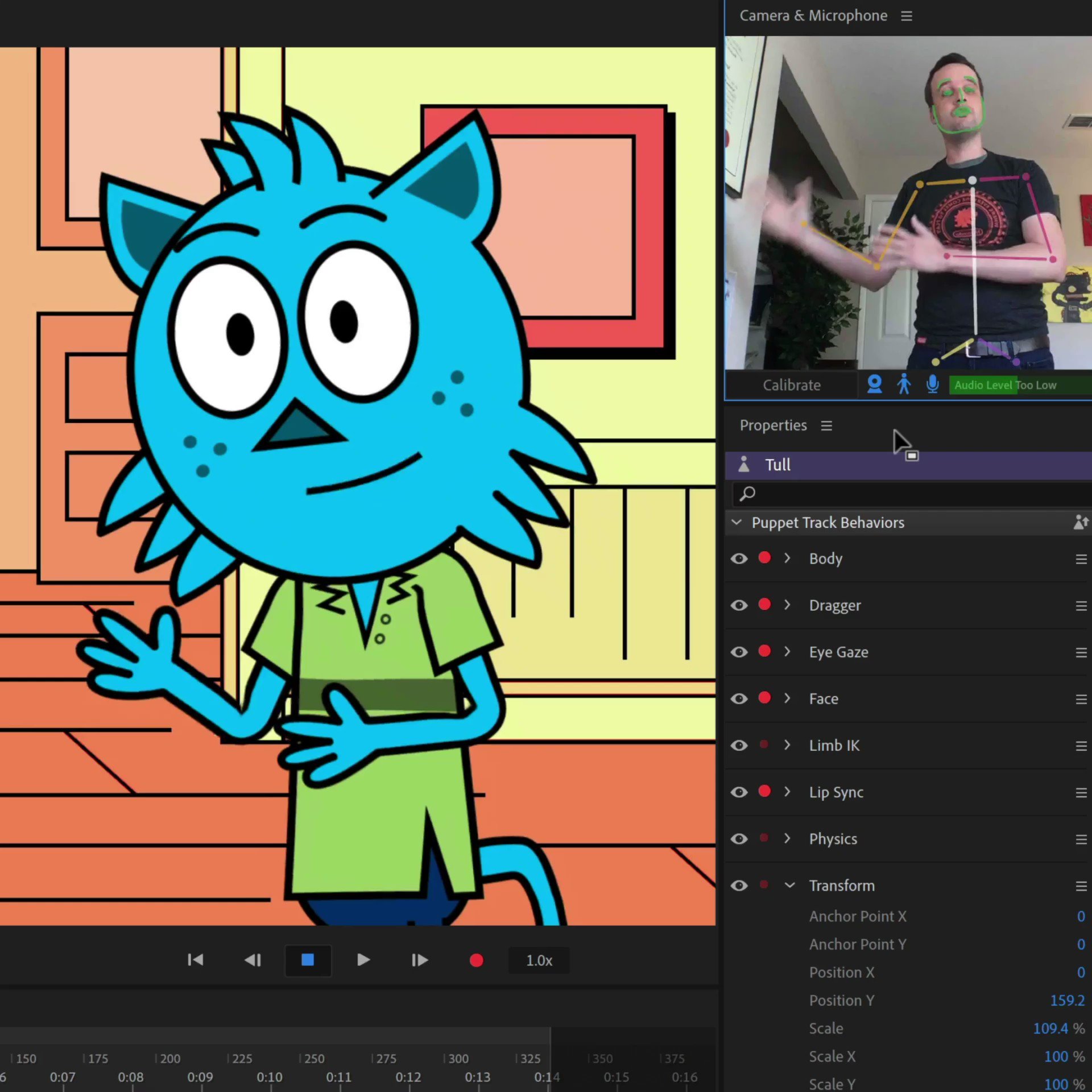Expand the Body behavior
Viewport: 1092px width, 1092px height.
(787, 558)
